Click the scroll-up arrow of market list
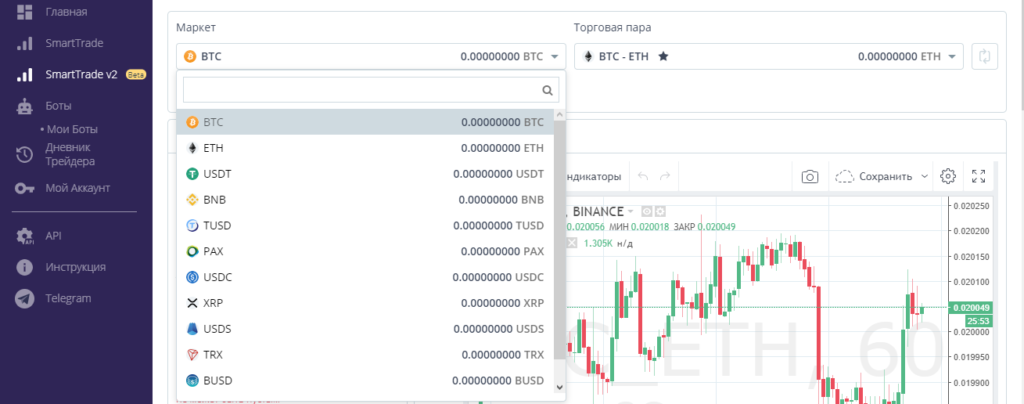This screenshot has width=1024, height=404. coord(560,115)
